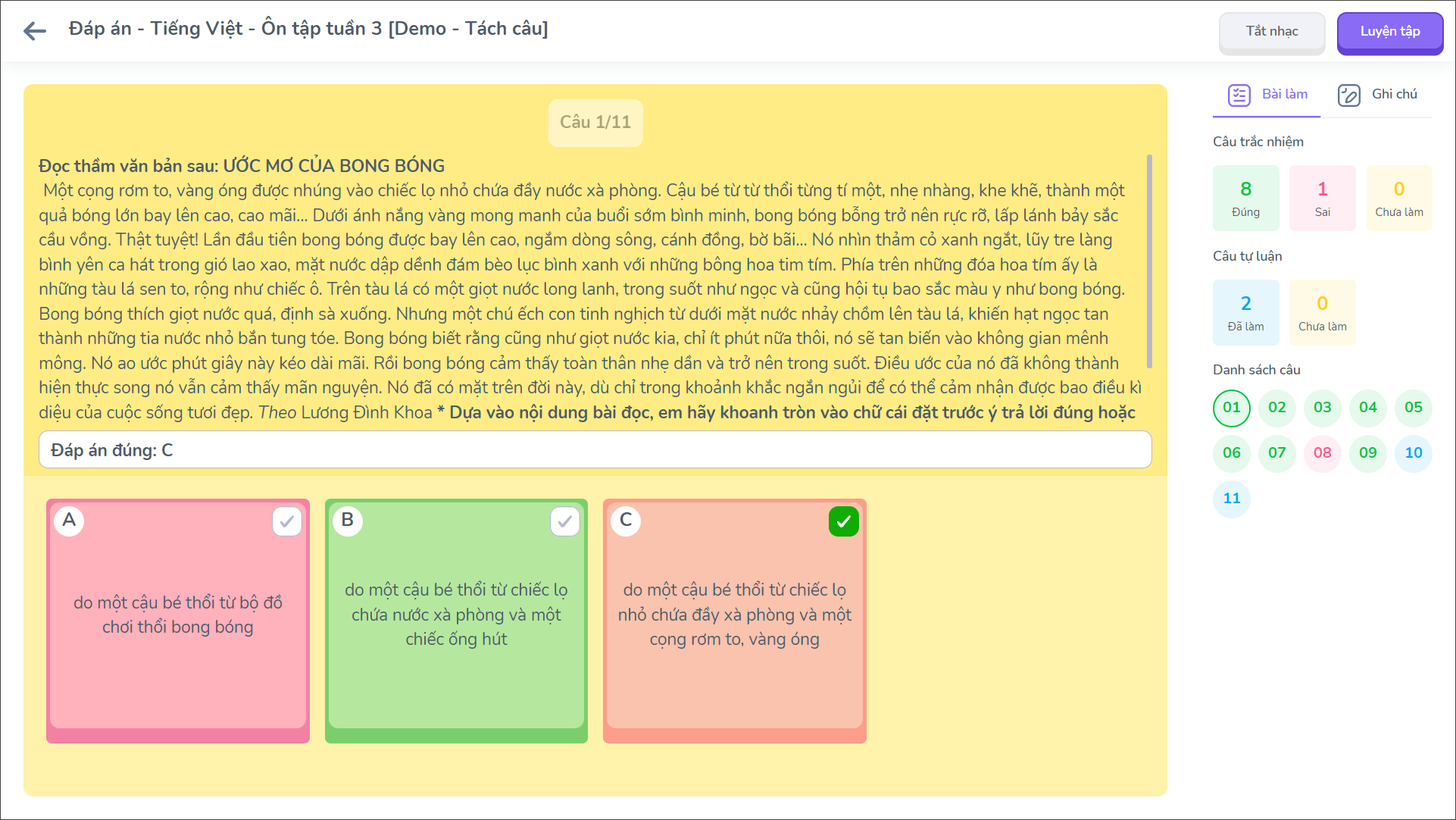
Task: Open question 05 from the list
Action: [1414, 408]
